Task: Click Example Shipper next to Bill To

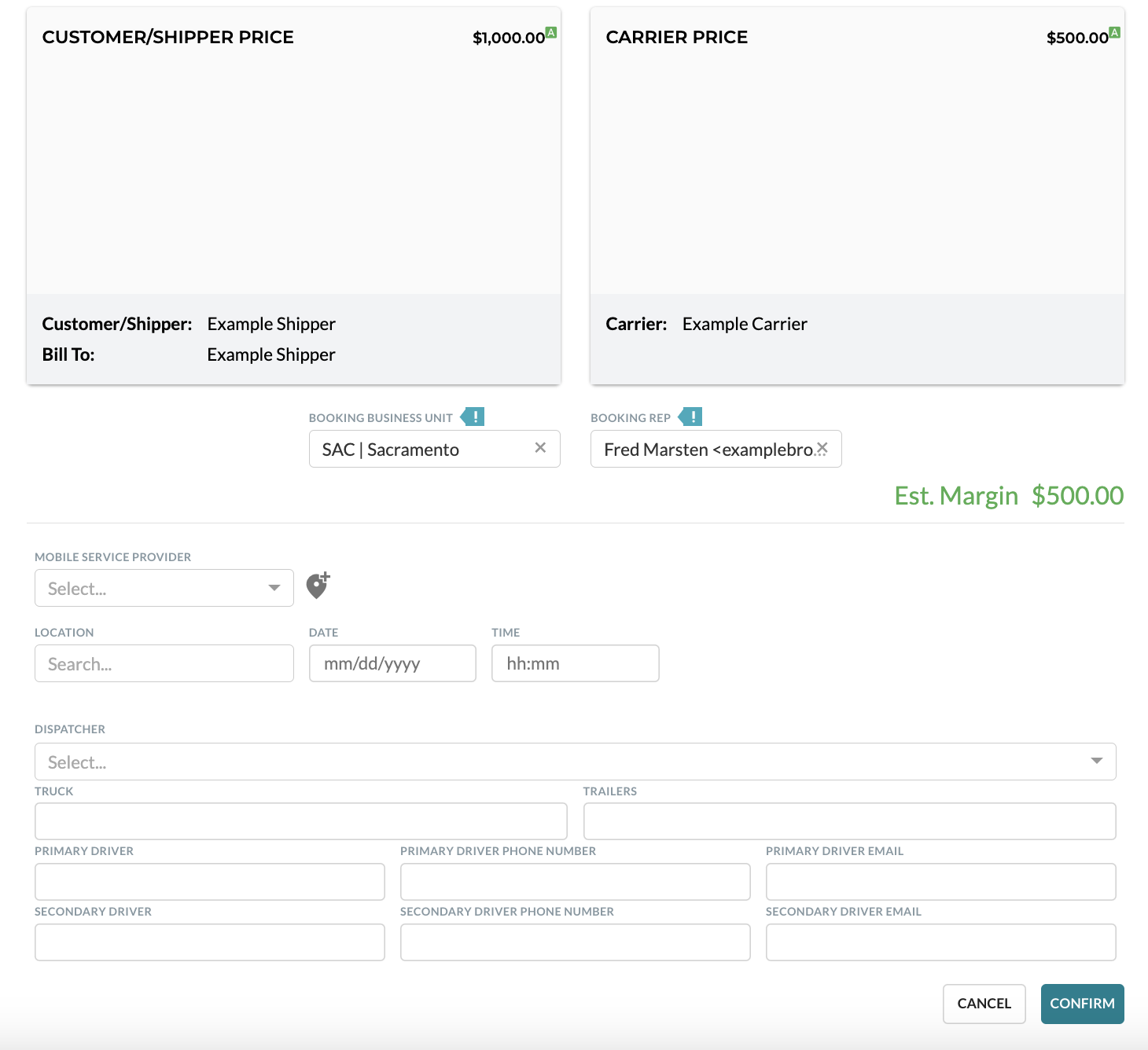Action: pos(271,354)
